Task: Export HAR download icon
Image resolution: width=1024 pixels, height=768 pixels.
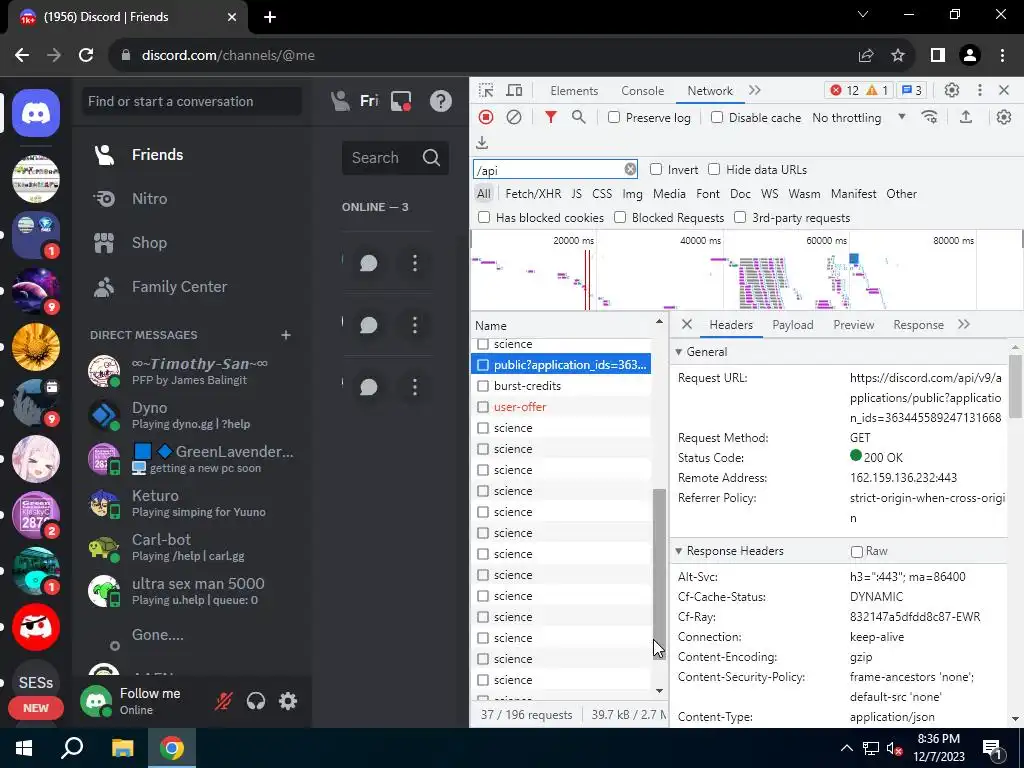Action: (x=482, y=142)
